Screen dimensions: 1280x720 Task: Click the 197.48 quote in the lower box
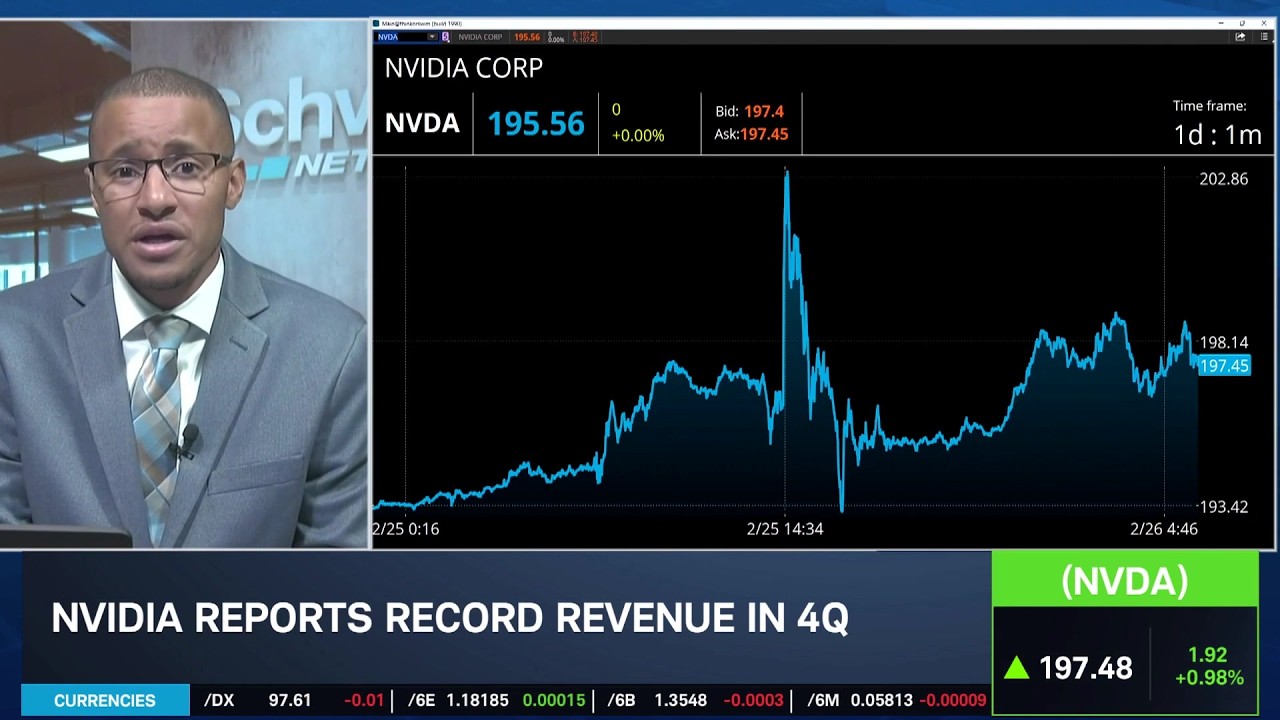click(1086, 667)
